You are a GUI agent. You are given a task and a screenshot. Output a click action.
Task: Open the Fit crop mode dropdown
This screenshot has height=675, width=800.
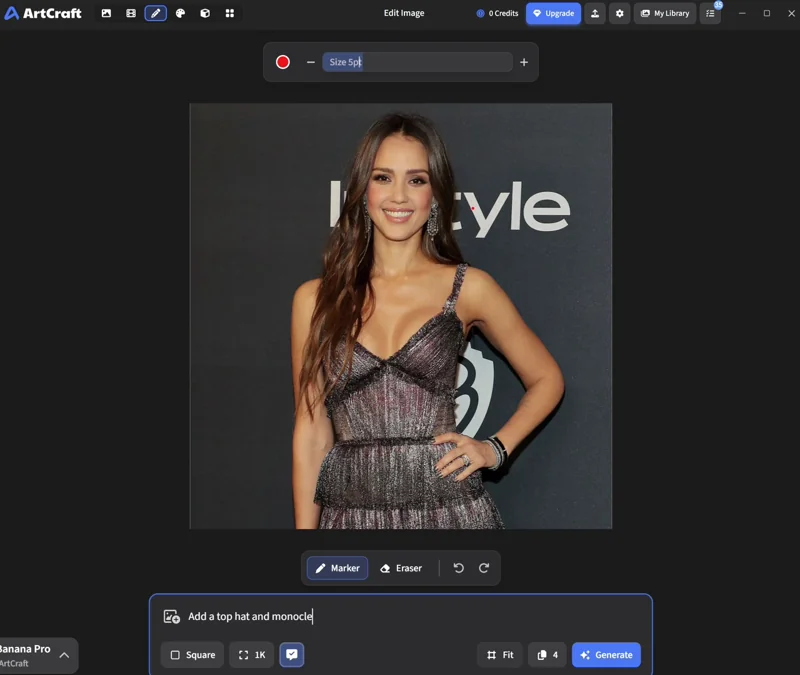499,655
